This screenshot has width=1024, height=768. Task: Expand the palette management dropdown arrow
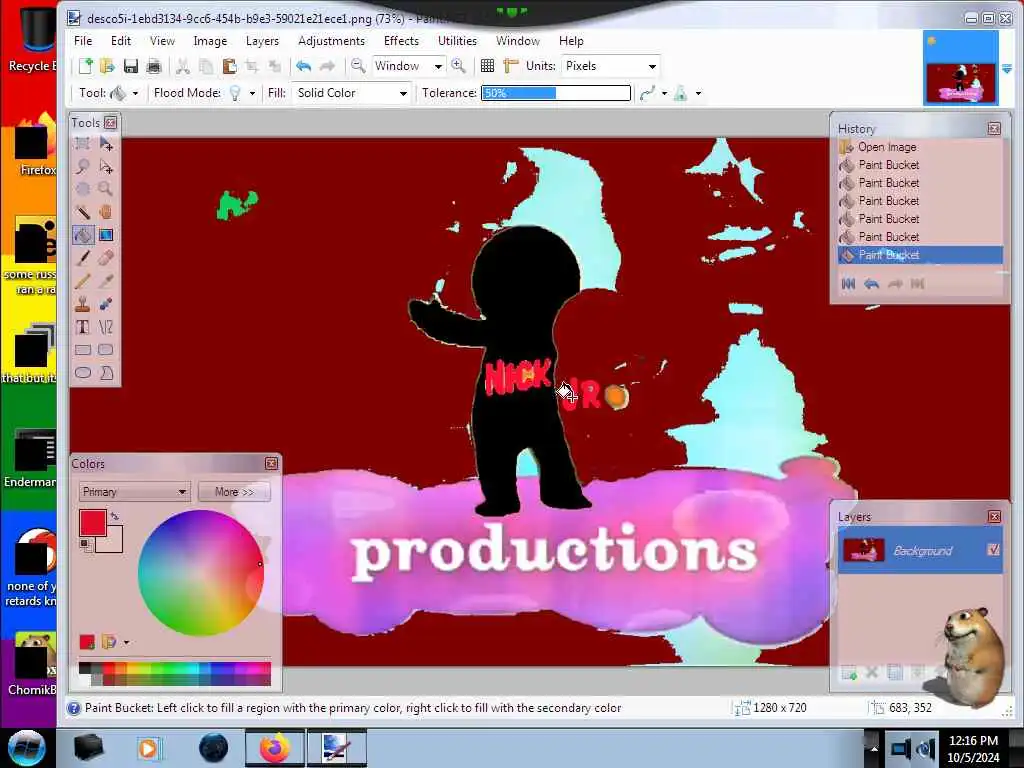(126, 643)
